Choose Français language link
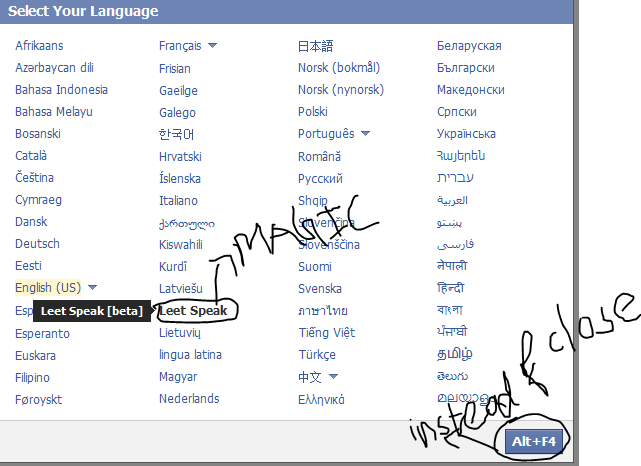Image resolution: width=641 pixels, height=466 pixels. click(180, 45)
